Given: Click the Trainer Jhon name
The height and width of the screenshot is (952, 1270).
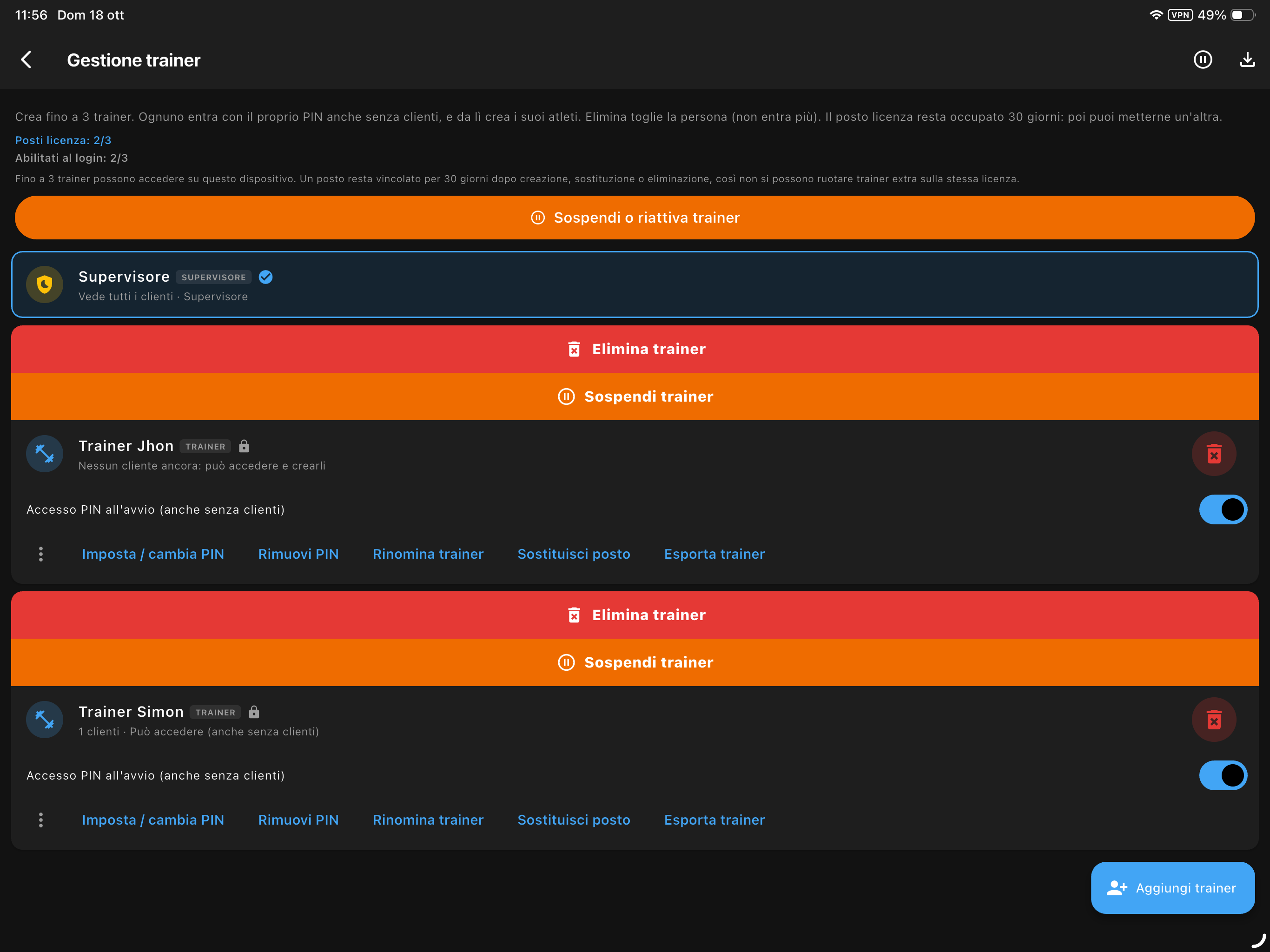Looking at the screenshot, I should [x=126, y=446].
